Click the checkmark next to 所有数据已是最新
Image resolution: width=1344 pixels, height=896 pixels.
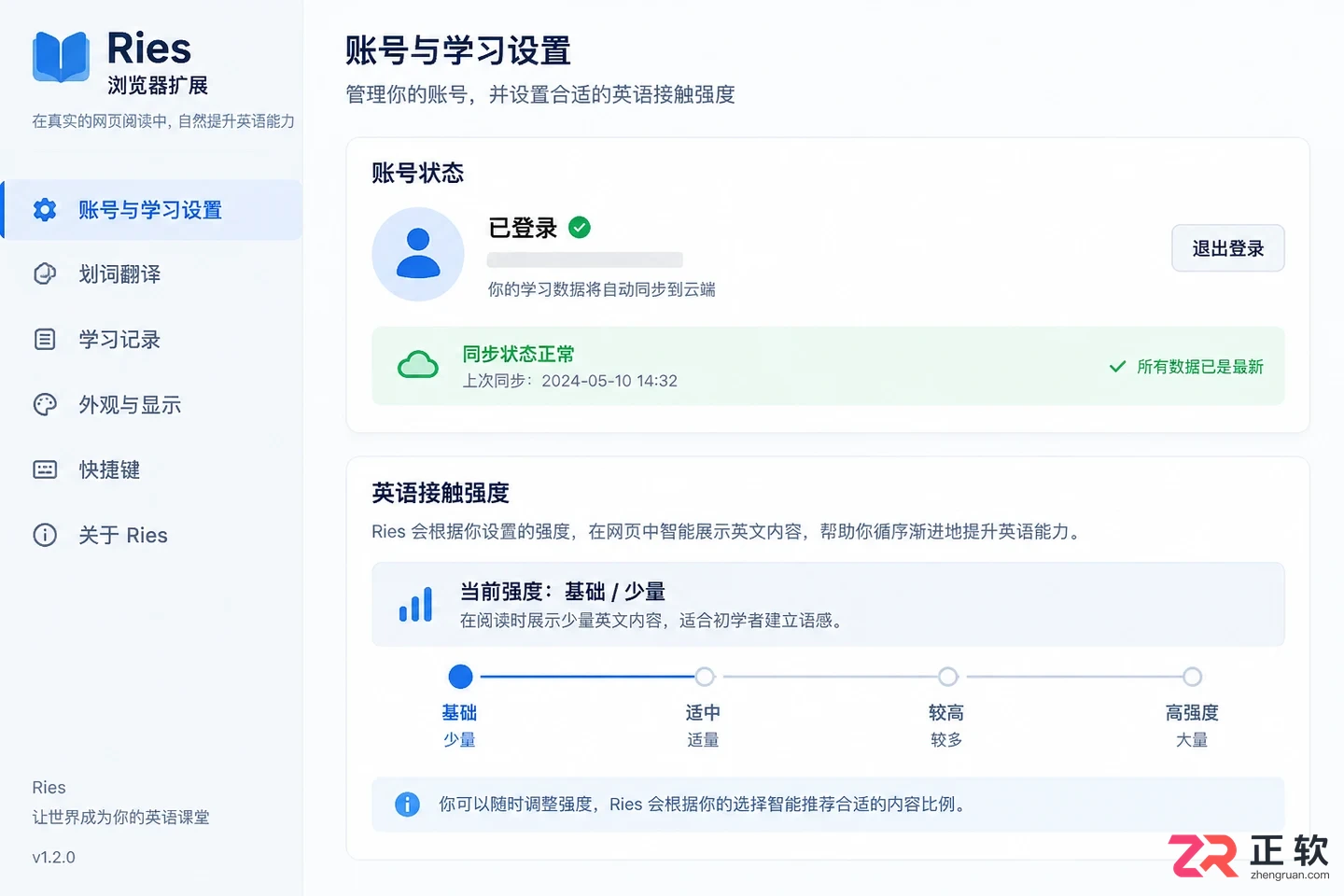tap(1117, 367)
